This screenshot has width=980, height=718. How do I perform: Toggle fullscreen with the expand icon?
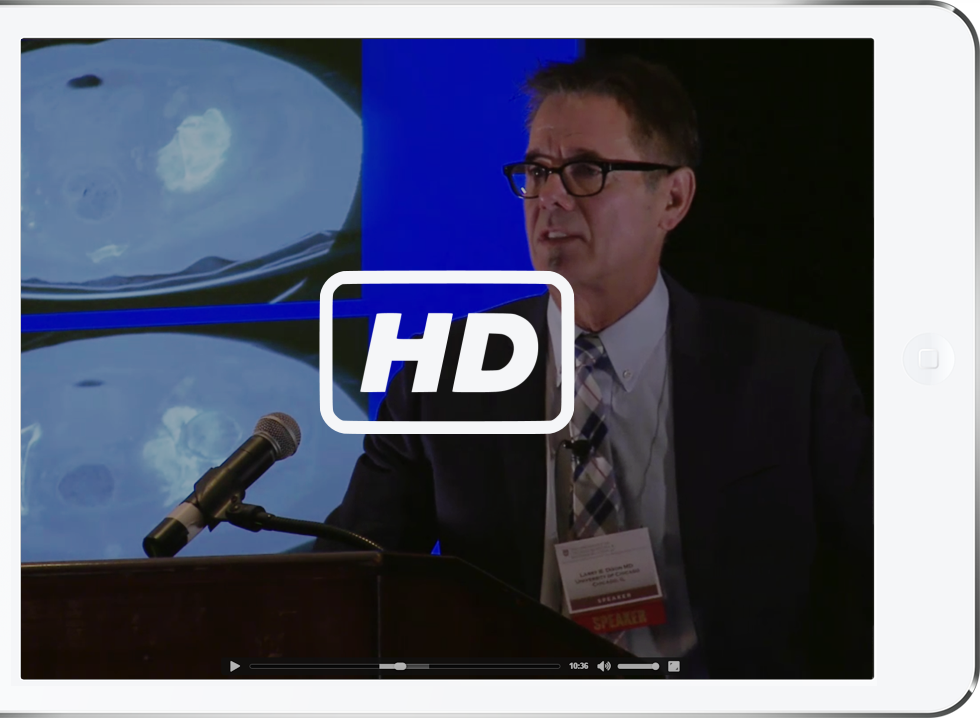pyautogui.click(x=674, y=666)
